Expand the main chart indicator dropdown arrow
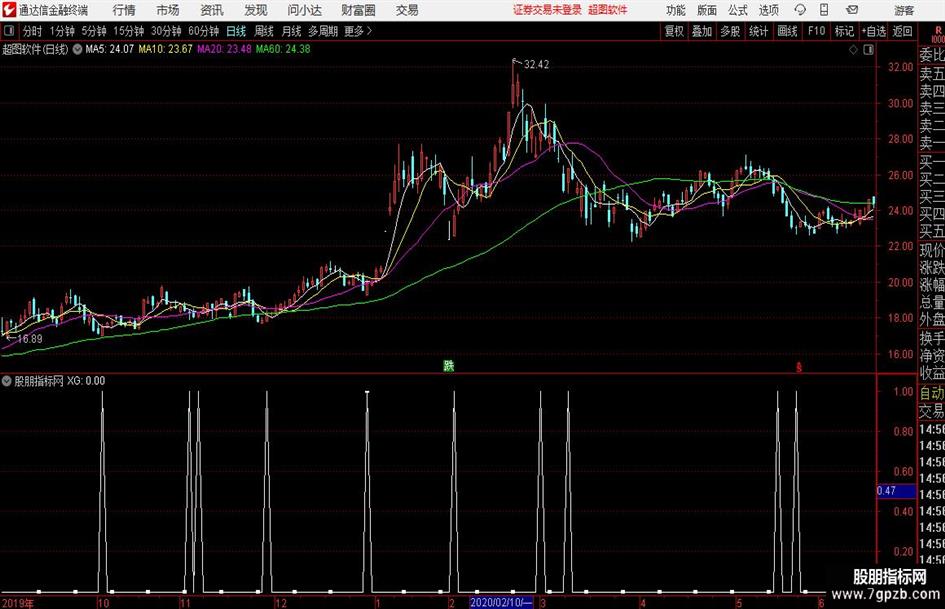945x609 pixels. point(77,49)
